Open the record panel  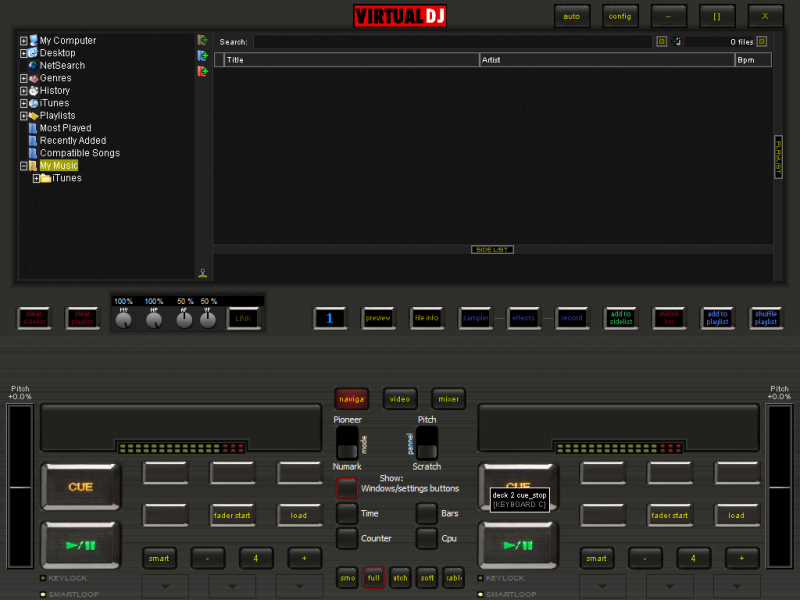click(572, 318)
